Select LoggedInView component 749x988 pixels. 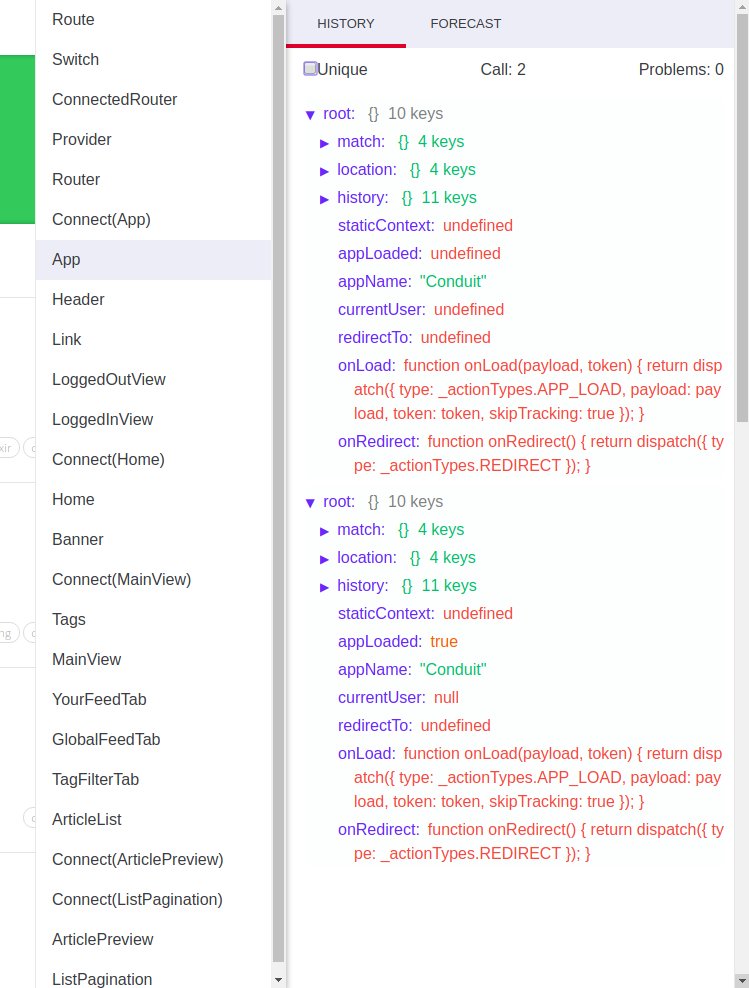[154, 420]
